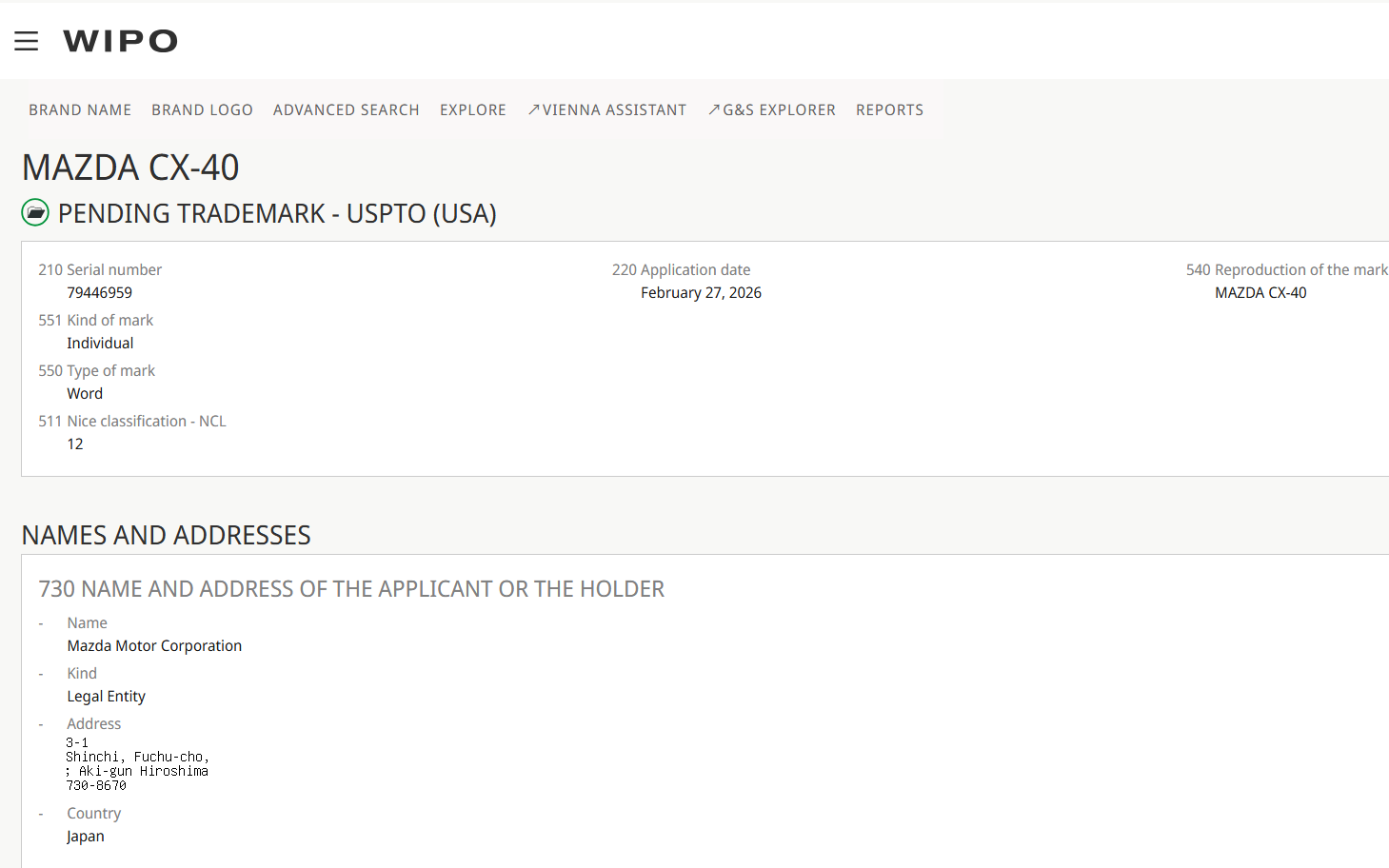
Task: Click the WIPO logo
Action: [121, 41]
